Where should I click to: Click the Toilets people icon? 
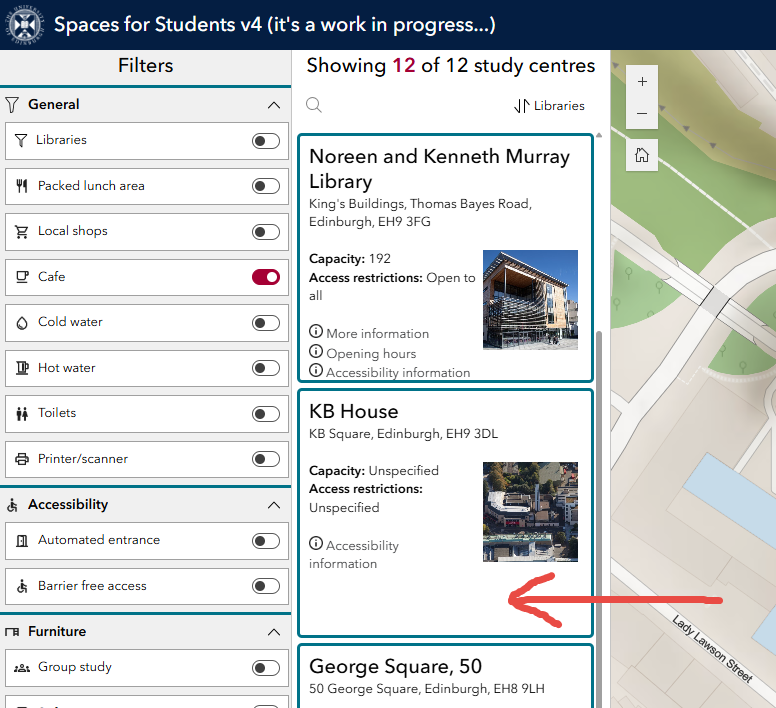coord(22,414)
